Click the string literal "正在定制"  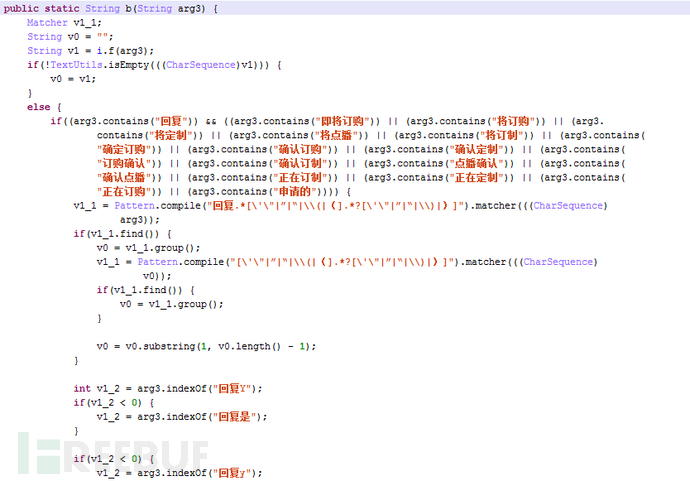476,177
